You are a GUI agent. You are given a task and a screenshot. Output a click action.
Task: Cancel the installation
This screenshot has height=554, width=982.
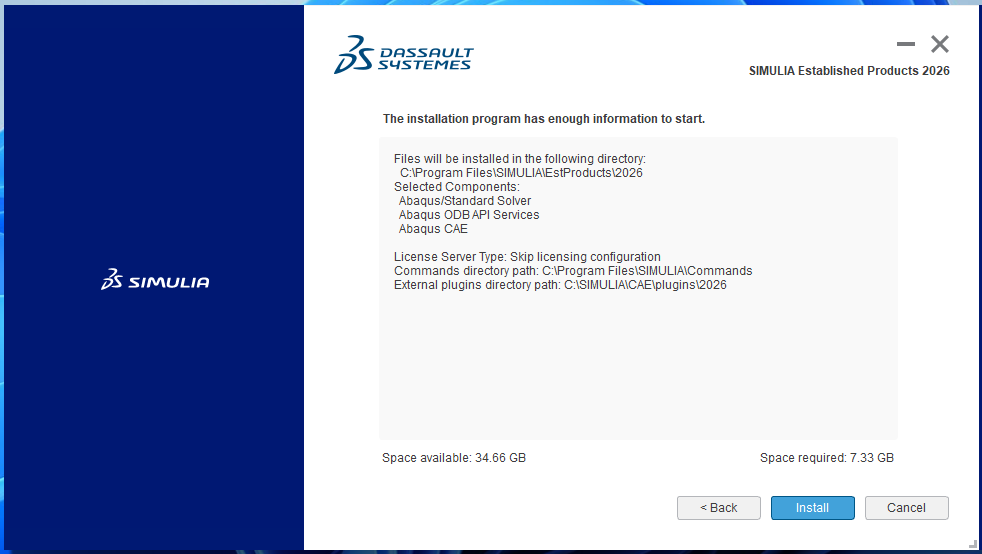point(906,508)
